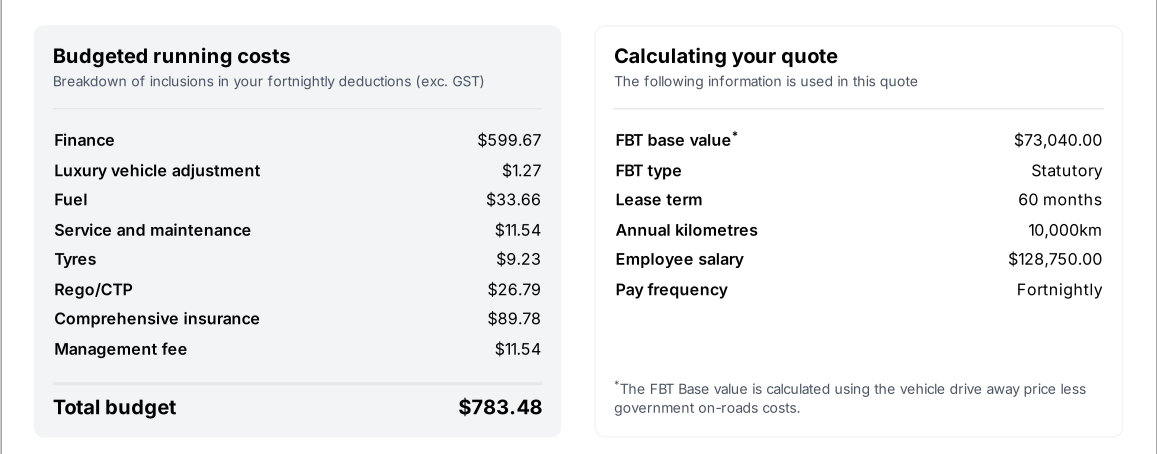
Task: Select the Rego/CTP row label
Action: [93, 289]
